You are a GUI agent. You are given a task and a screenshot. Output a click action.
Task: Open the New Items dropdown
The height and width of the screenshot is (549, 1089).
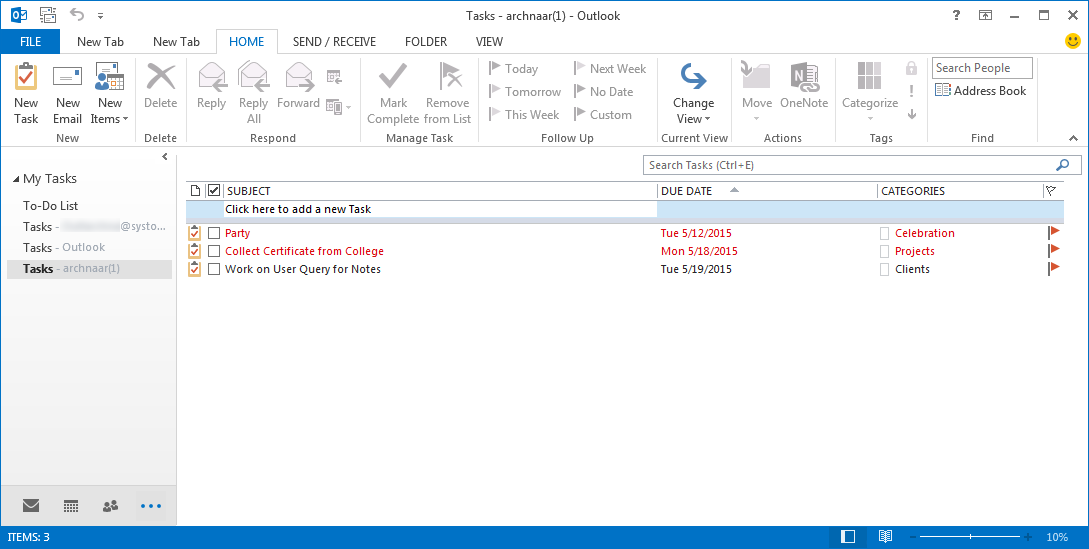(x=109, y=94)
